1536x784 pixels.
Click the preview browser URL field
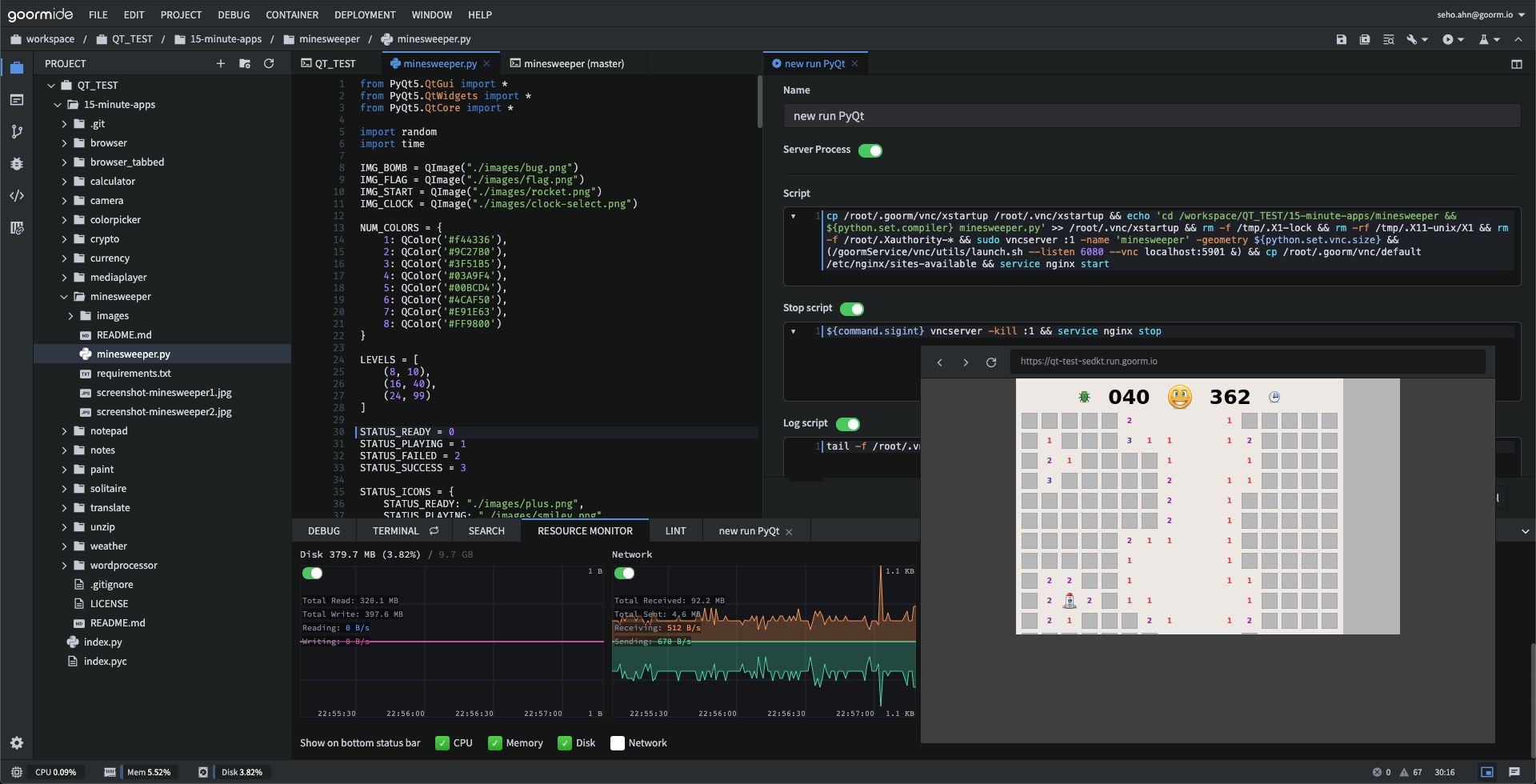click(x=1248, y=361)
